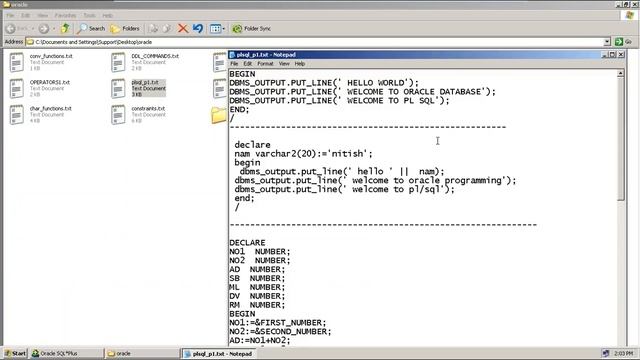The width and height of the screenshot is (640, 360).
Task: Expand the address bar dropdown
Action: pyautogui.click(x=607, y=42)
